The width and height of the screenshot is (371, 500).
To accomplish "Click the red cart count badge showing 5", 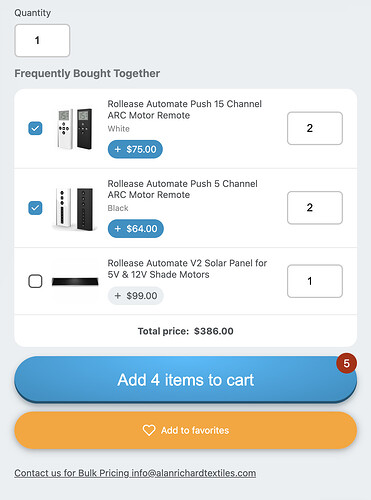I will click(346, 363).
